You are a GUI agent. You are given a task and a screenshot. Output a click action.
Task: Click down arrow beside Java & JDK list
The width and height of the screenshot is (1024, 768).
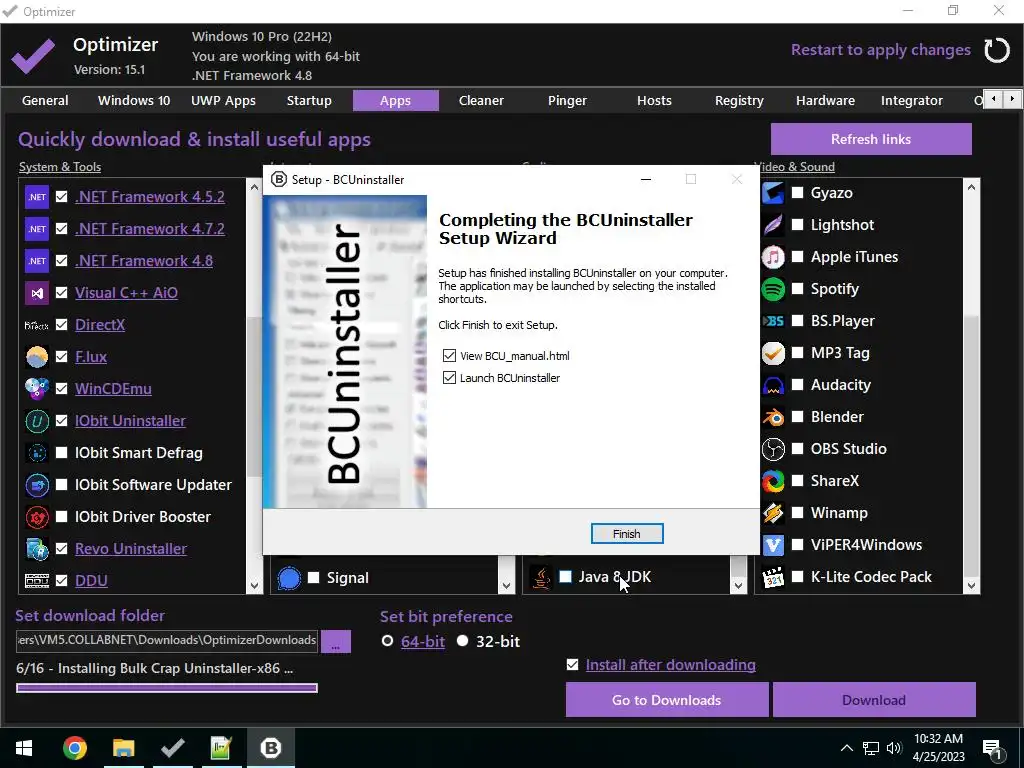[x=739, y=585]
